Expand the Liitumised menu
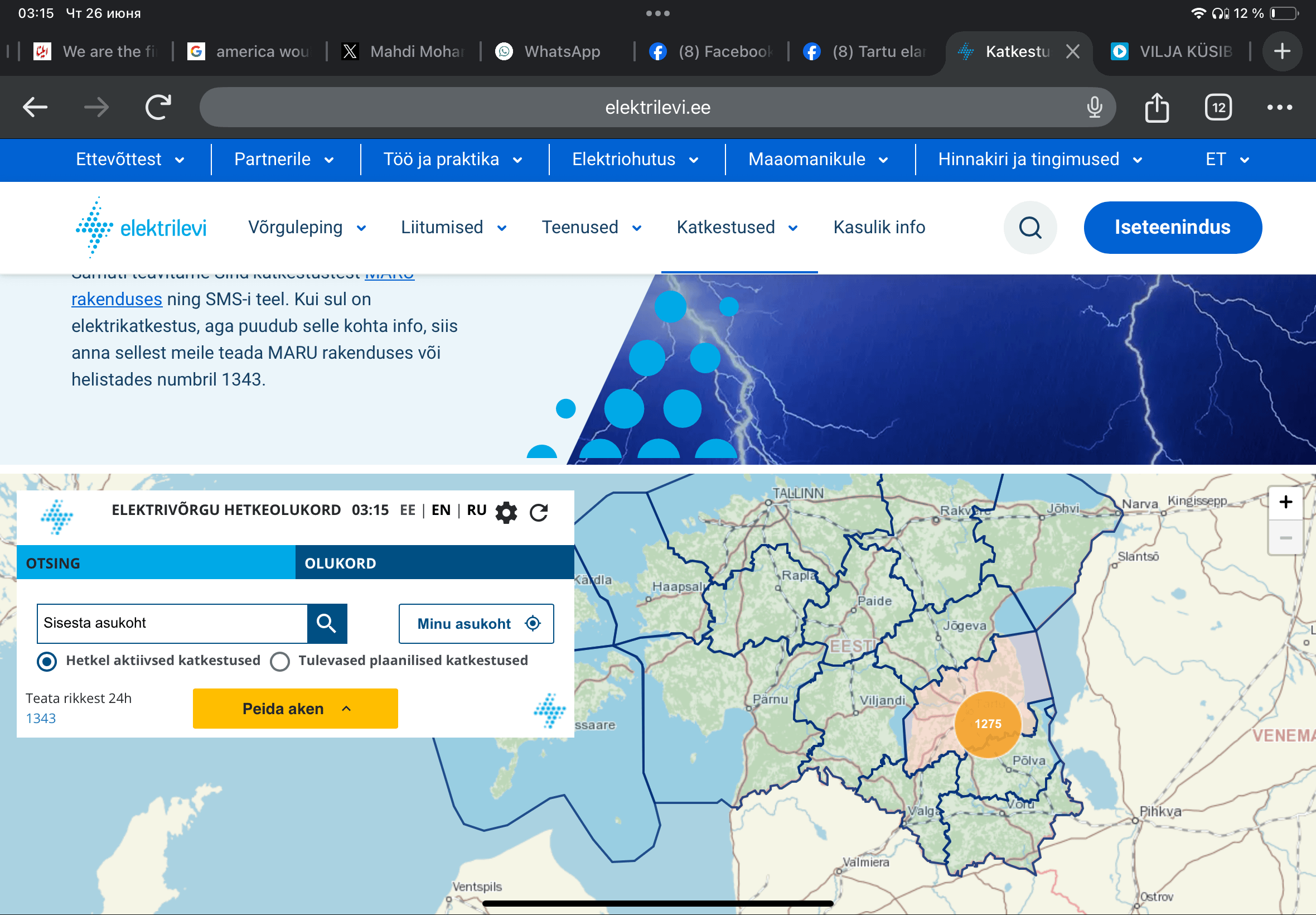This screenshot has height=915, width=1316. click(x=454, y=228)
